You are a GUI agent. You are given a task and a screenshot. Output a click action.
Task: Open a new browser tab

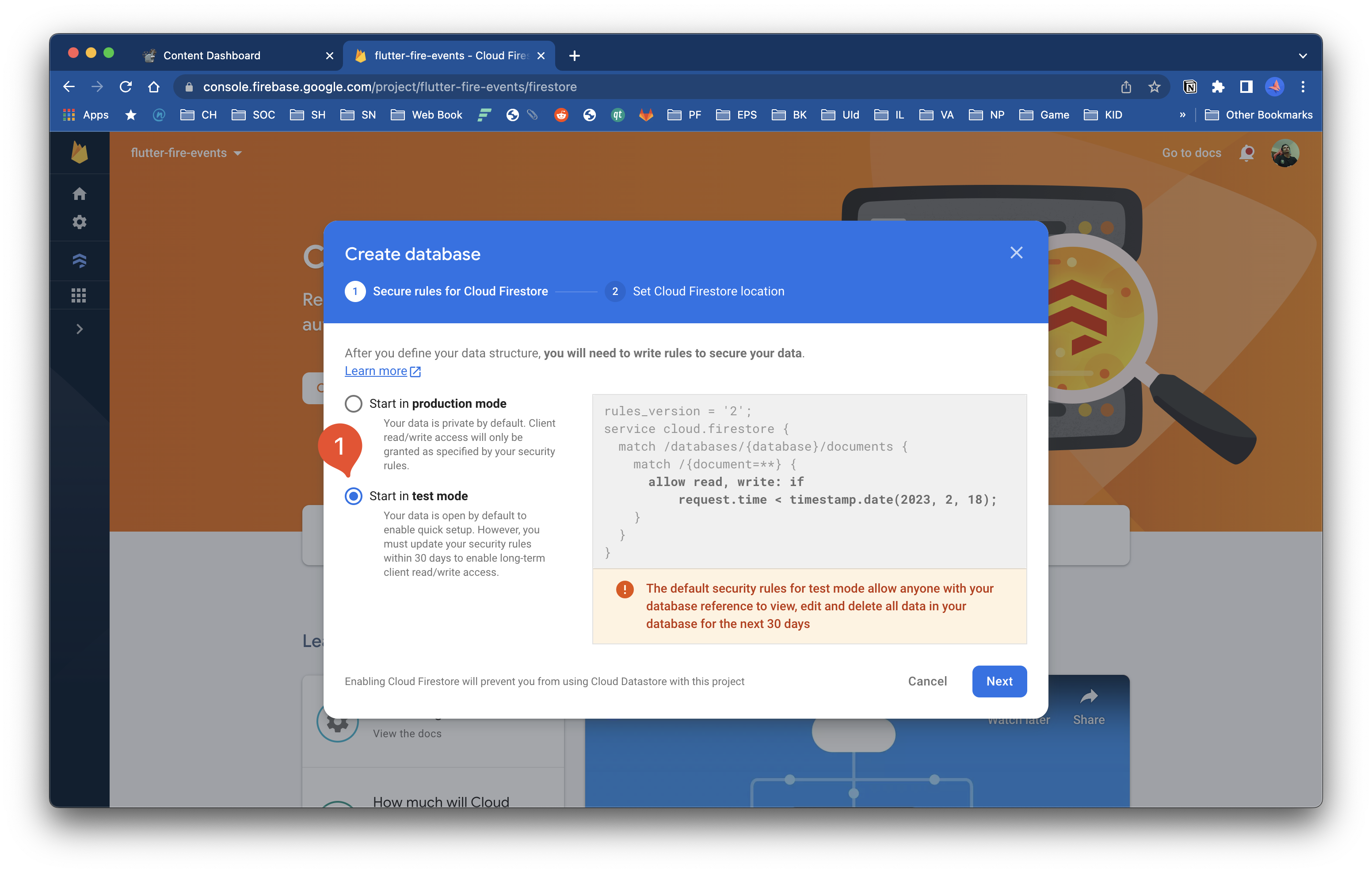tap(574, 55)
